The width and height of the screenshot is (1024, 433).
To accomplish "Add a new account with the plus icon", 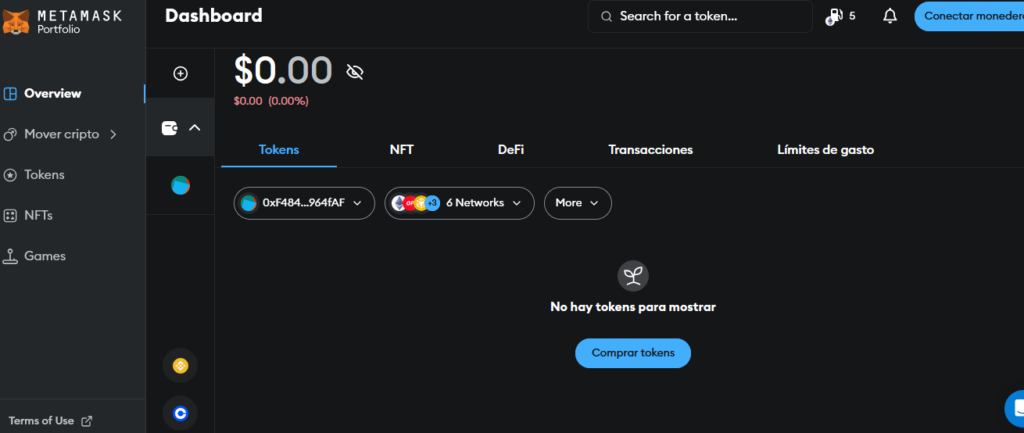I will [x=180, y=74].
